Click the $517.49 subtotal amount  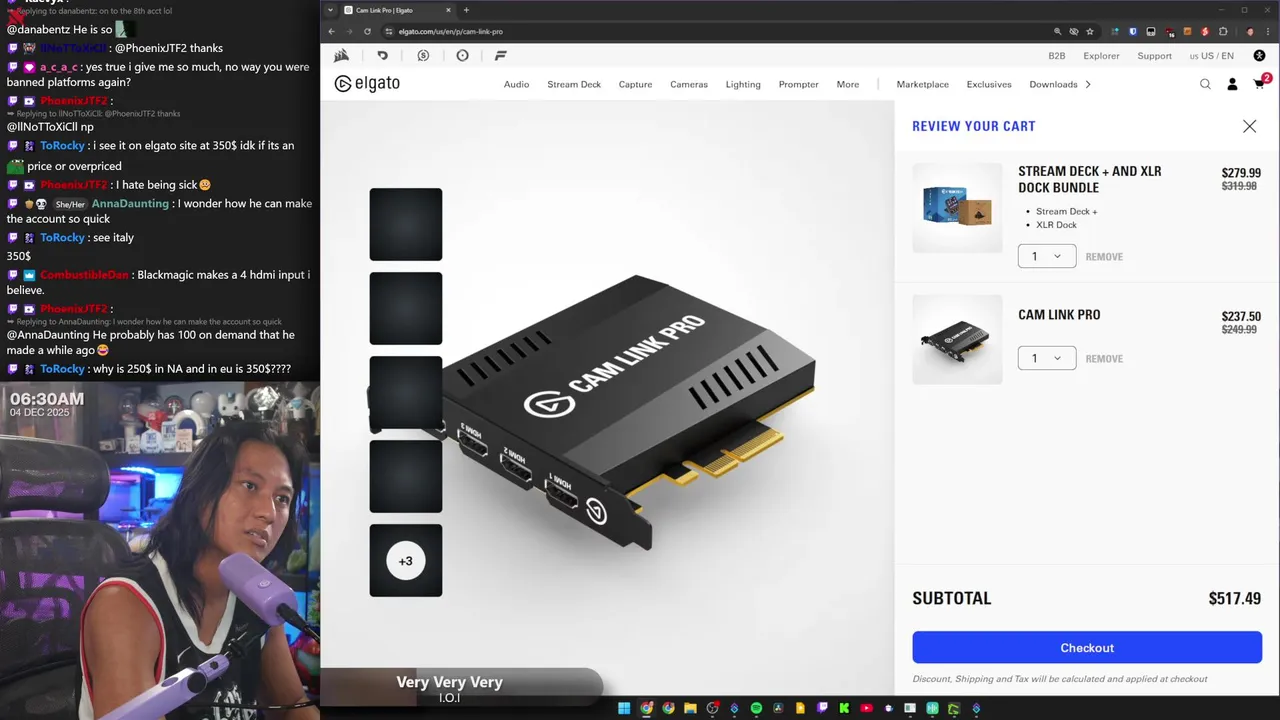[1234, 598]
